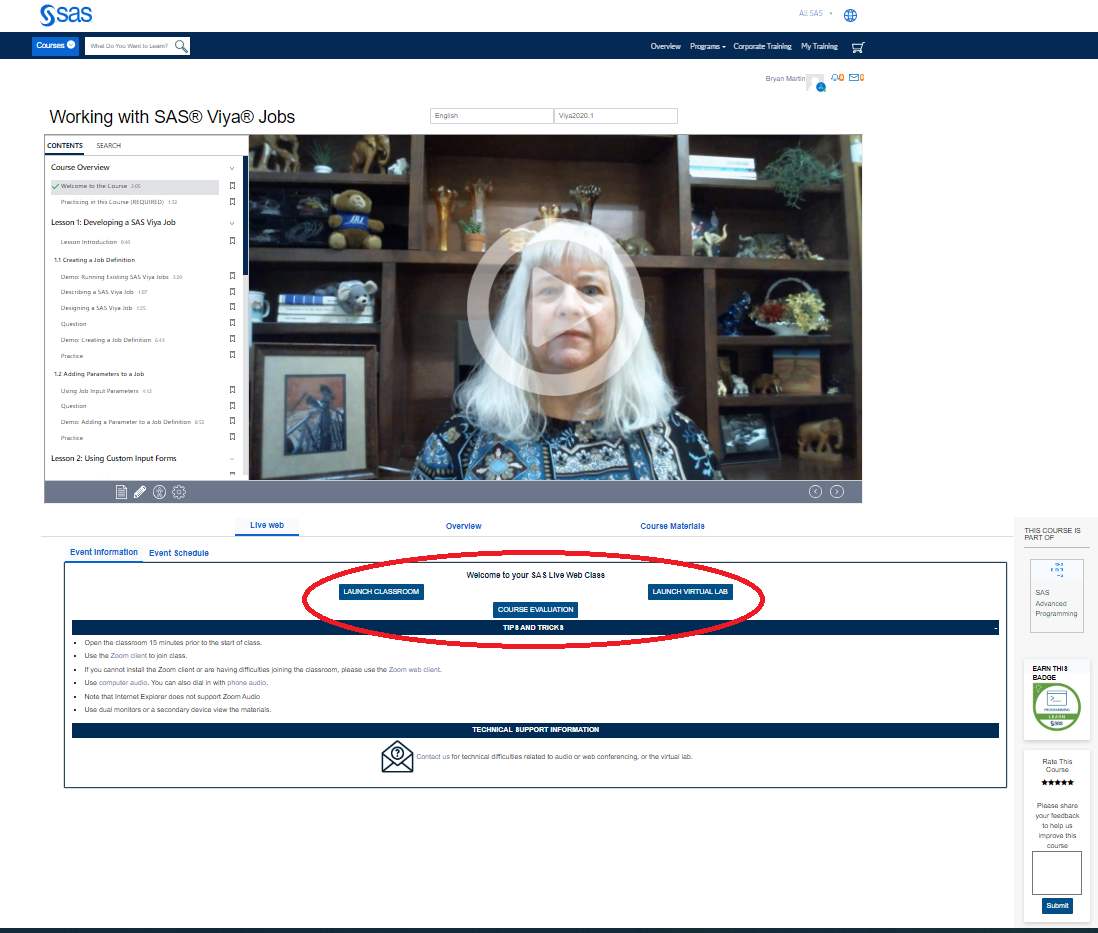This screenshot has width=1098, height=933.
Task: Open the transcript document icon in the player toolbar
Action: 121,491
